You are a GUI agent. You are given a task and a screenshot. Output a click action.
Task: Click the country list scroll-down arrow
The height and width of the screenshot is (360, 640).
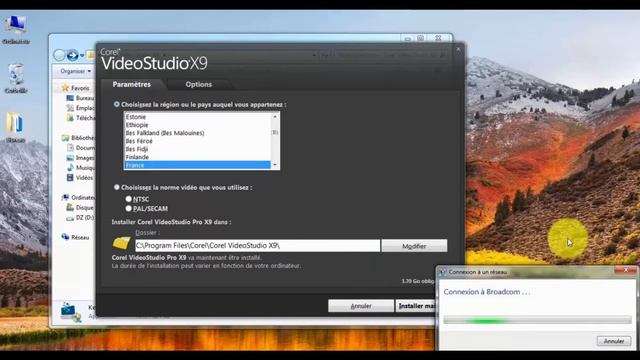pyautogui.click(x=275, y=165)
